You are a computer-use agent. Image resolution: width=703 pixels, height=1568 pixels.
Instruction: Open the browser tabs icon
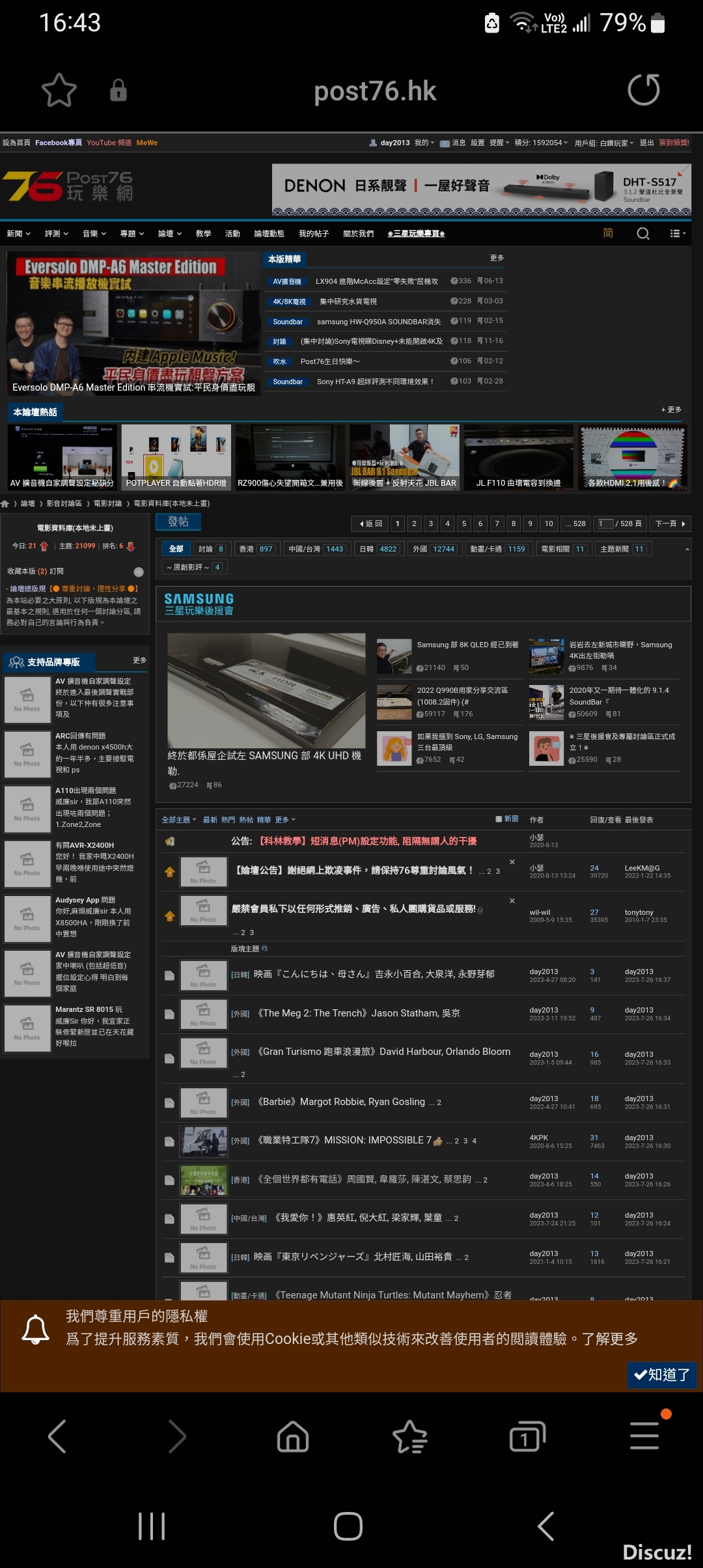(527, 1436)
